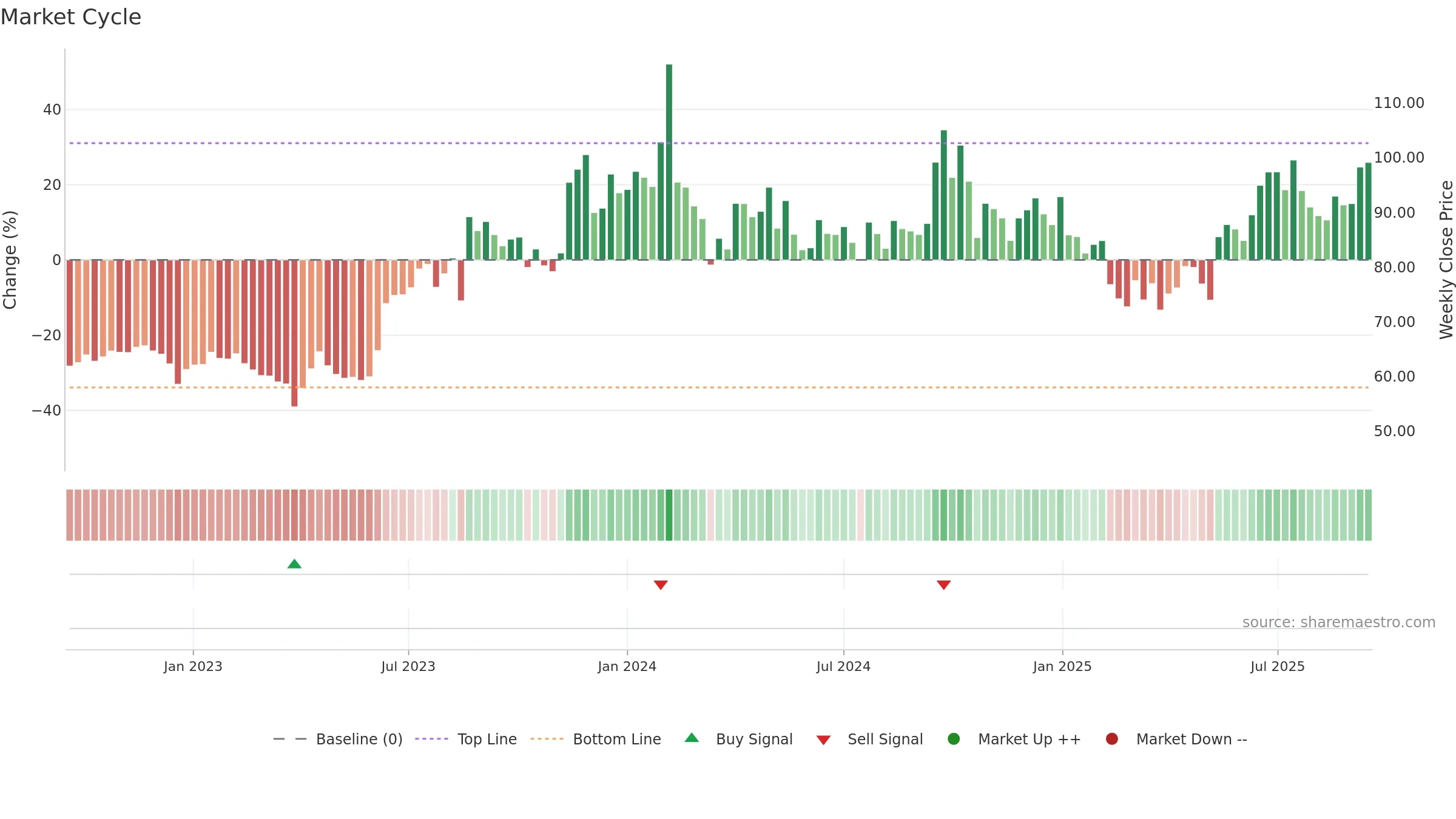The image size is (1456, 819).
Task: Click the green Buy Signal triangle marker
Action: 294,564
